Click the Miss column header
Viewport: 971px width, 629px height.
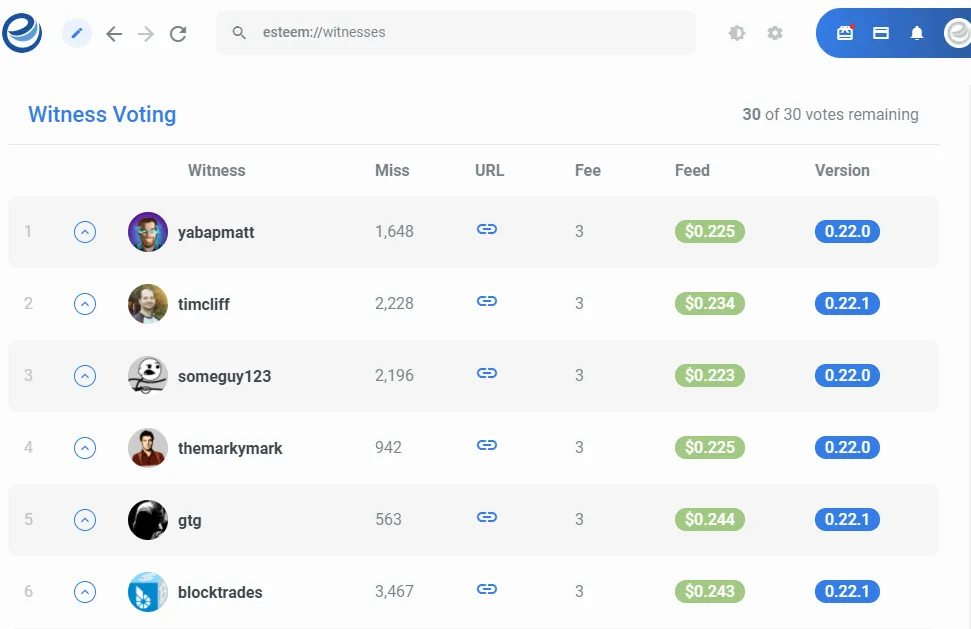pyautogui.click(x=392, y=170)
